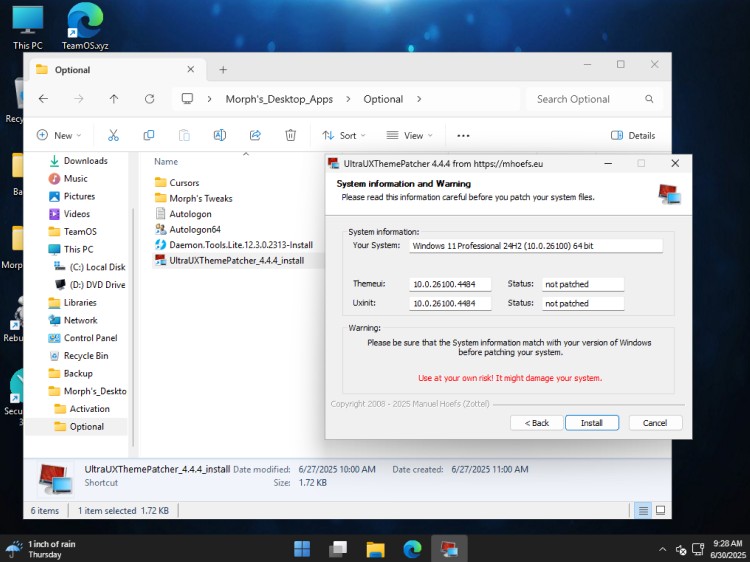
Task: Click the Your System information field
Action: tap(536, 246)
